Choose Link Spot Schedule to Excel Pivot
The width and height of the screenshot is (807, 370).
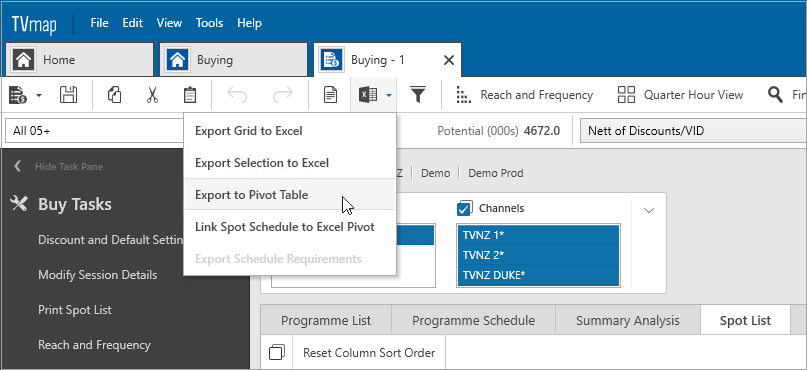tap(290, 227)
